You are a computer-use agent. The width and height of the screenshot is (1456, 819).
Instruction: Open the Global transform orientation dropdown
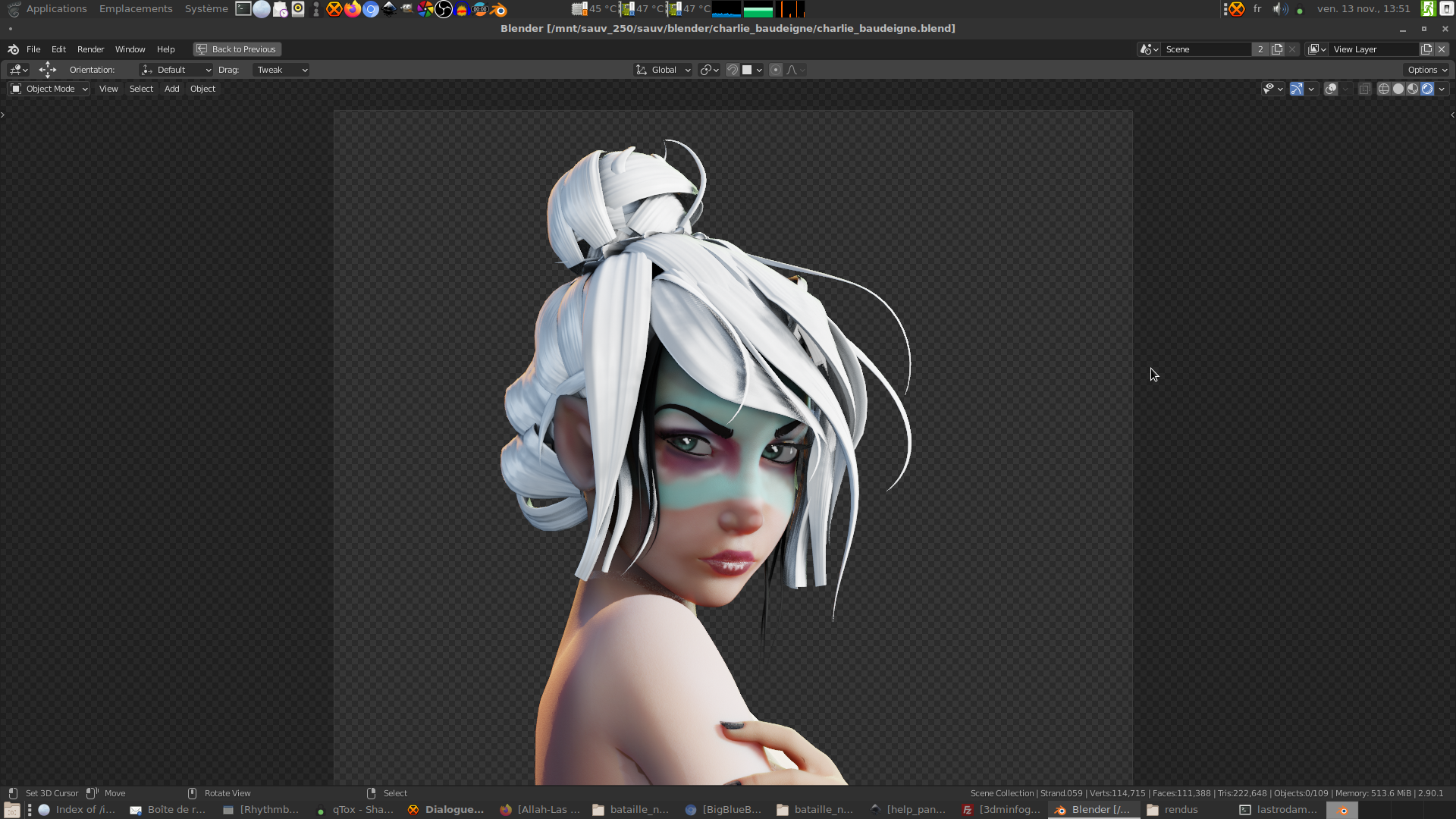(663, 70)
